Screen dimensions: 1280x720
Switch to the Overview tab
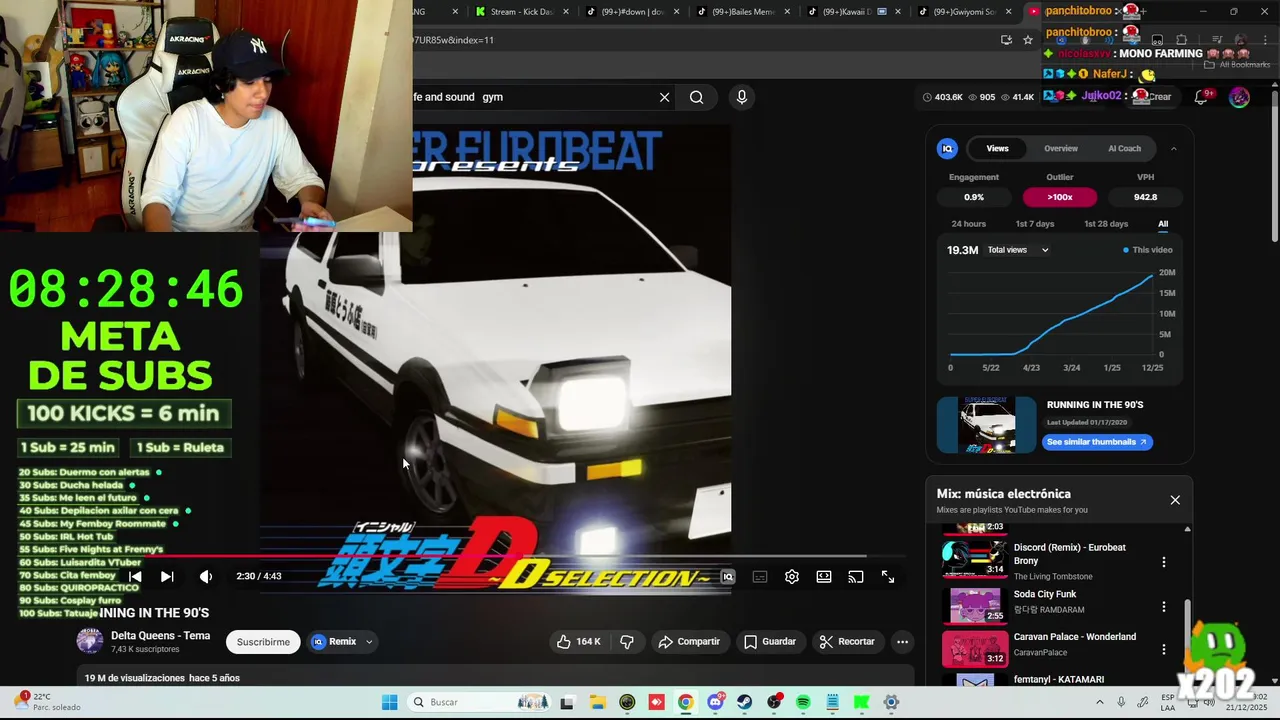point(1061,149)
